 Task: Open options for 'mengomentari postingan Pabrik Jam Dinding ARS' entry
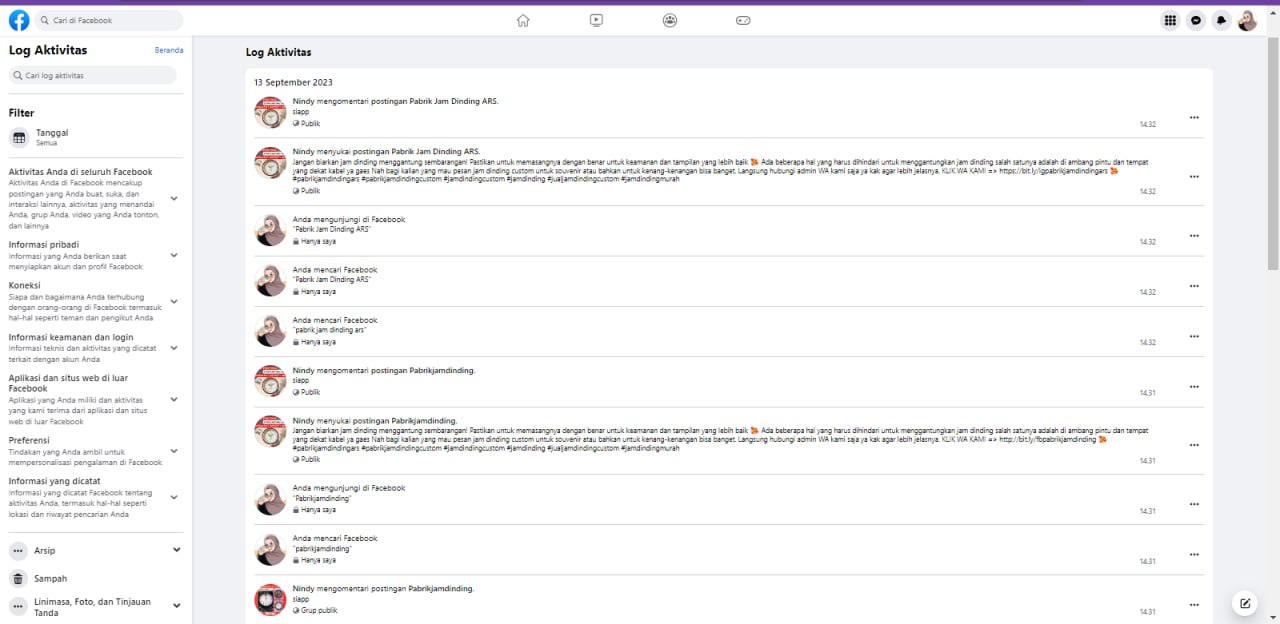click(1194, 117)
